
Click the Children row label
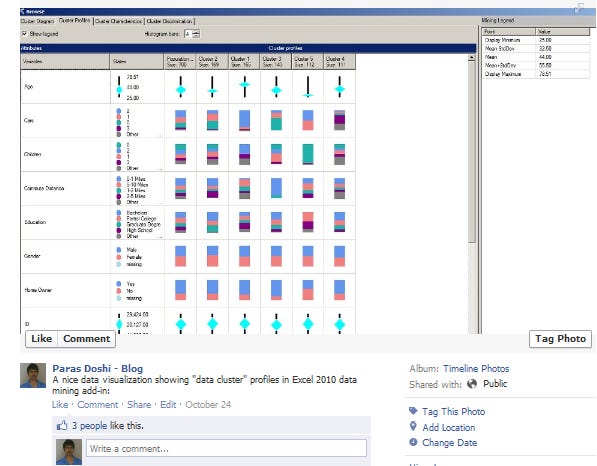33,154
